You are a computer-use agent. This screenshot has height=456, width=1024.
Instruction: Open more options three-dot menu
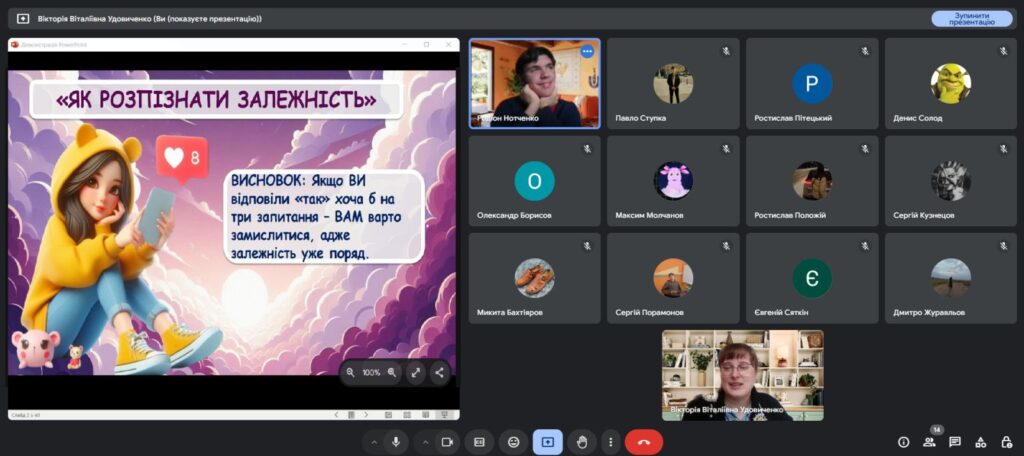click(x=609, y=442)
